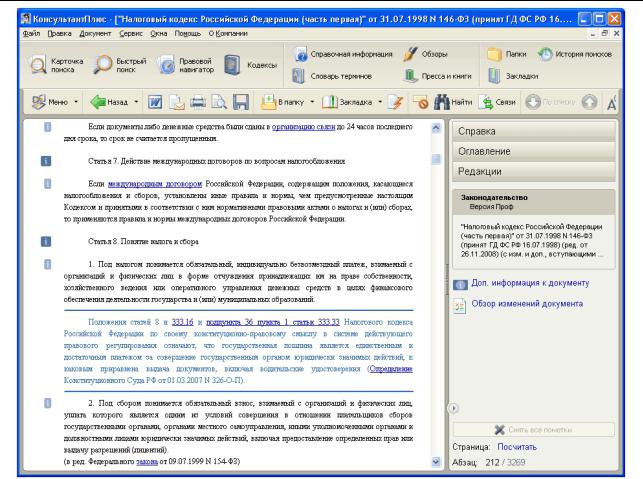643x479 pixels.
Task: Open the Кодексы section
Action: tap(251, 65)
